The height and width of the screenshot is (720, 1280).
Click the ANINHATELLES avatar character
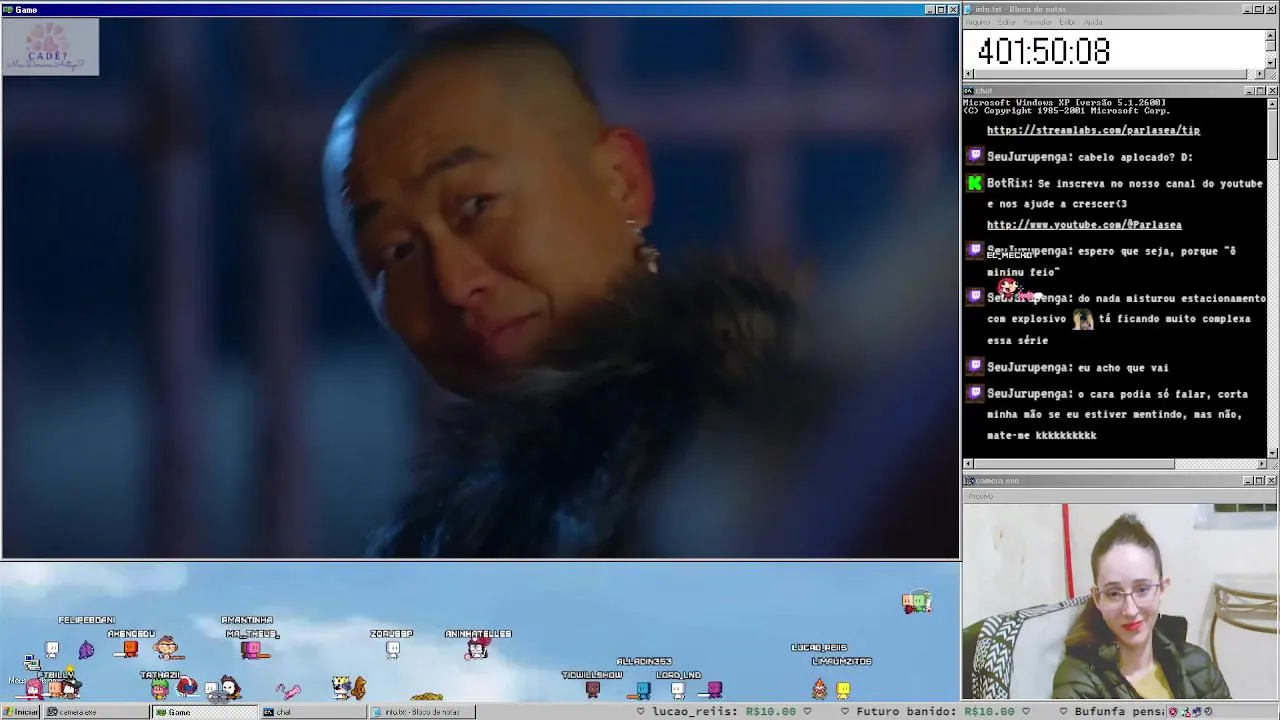[x=478, y=649]
